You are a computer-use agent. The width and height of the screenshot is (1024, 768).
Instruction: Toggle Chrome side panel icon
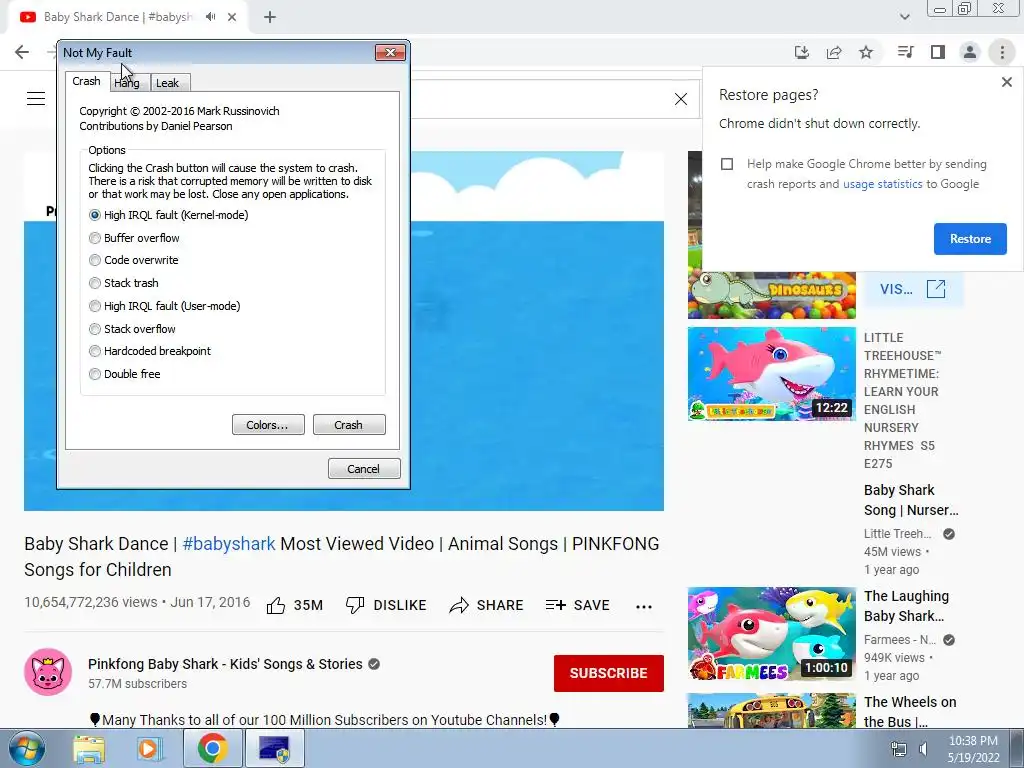tap(938, 52)
